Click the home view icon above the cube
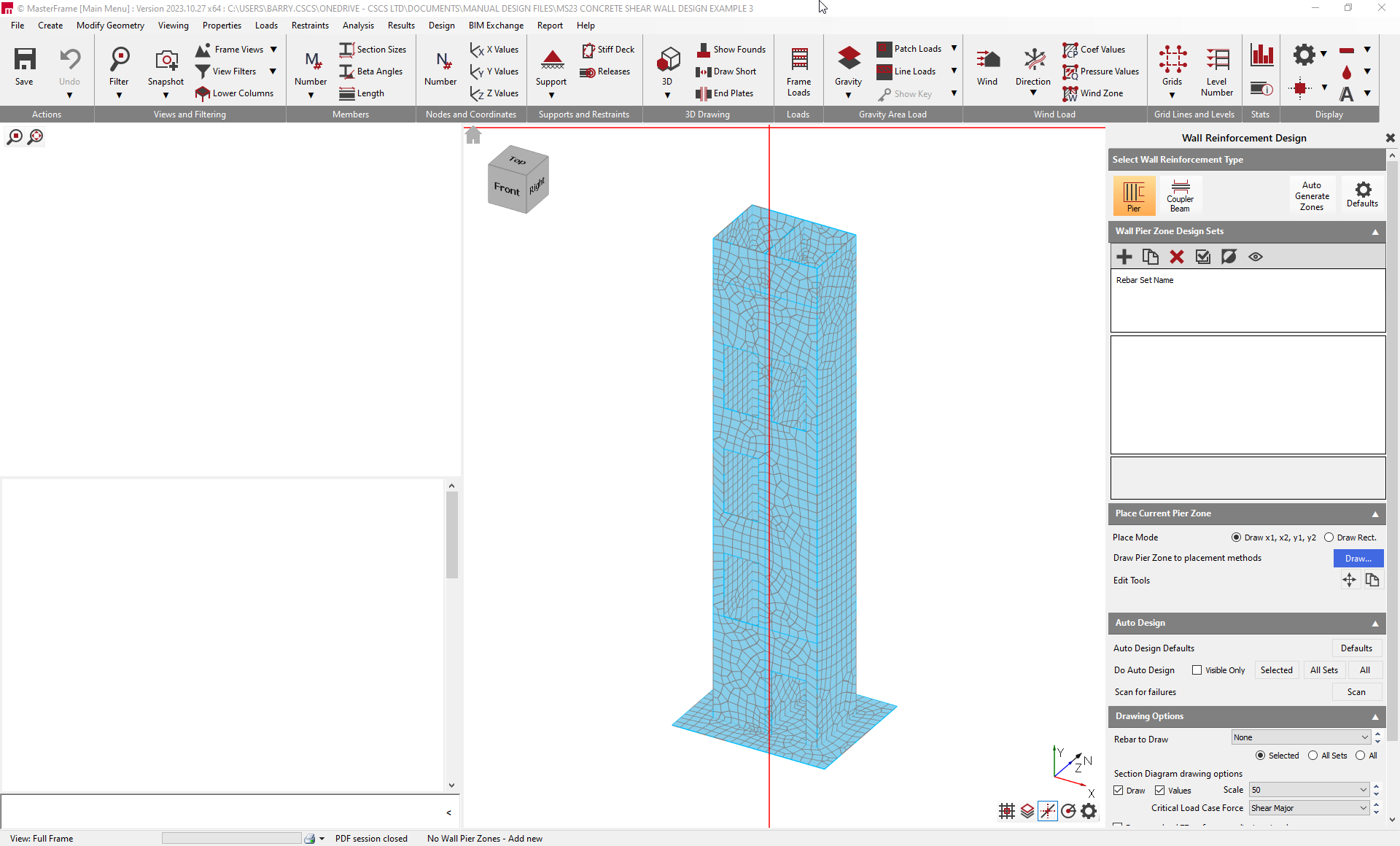1400x846 pixels. click(473, 136)
